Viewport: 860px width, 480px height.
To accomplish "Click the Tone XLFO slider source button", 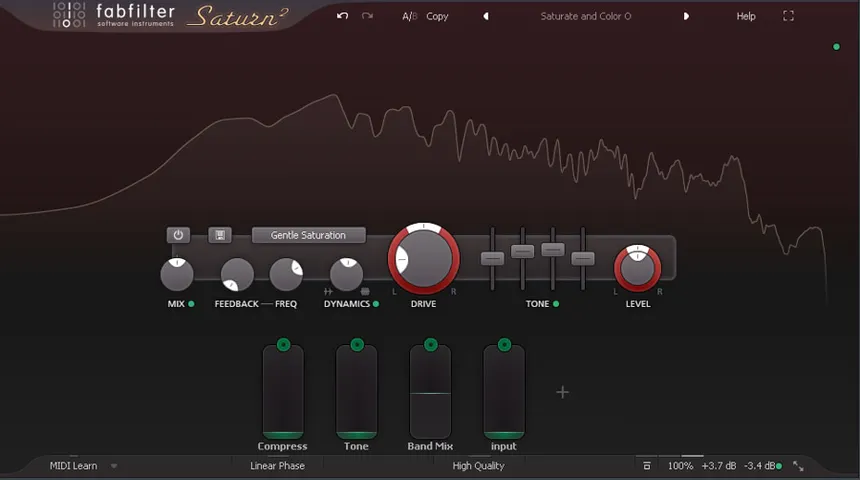I will (x=357, y=345).
